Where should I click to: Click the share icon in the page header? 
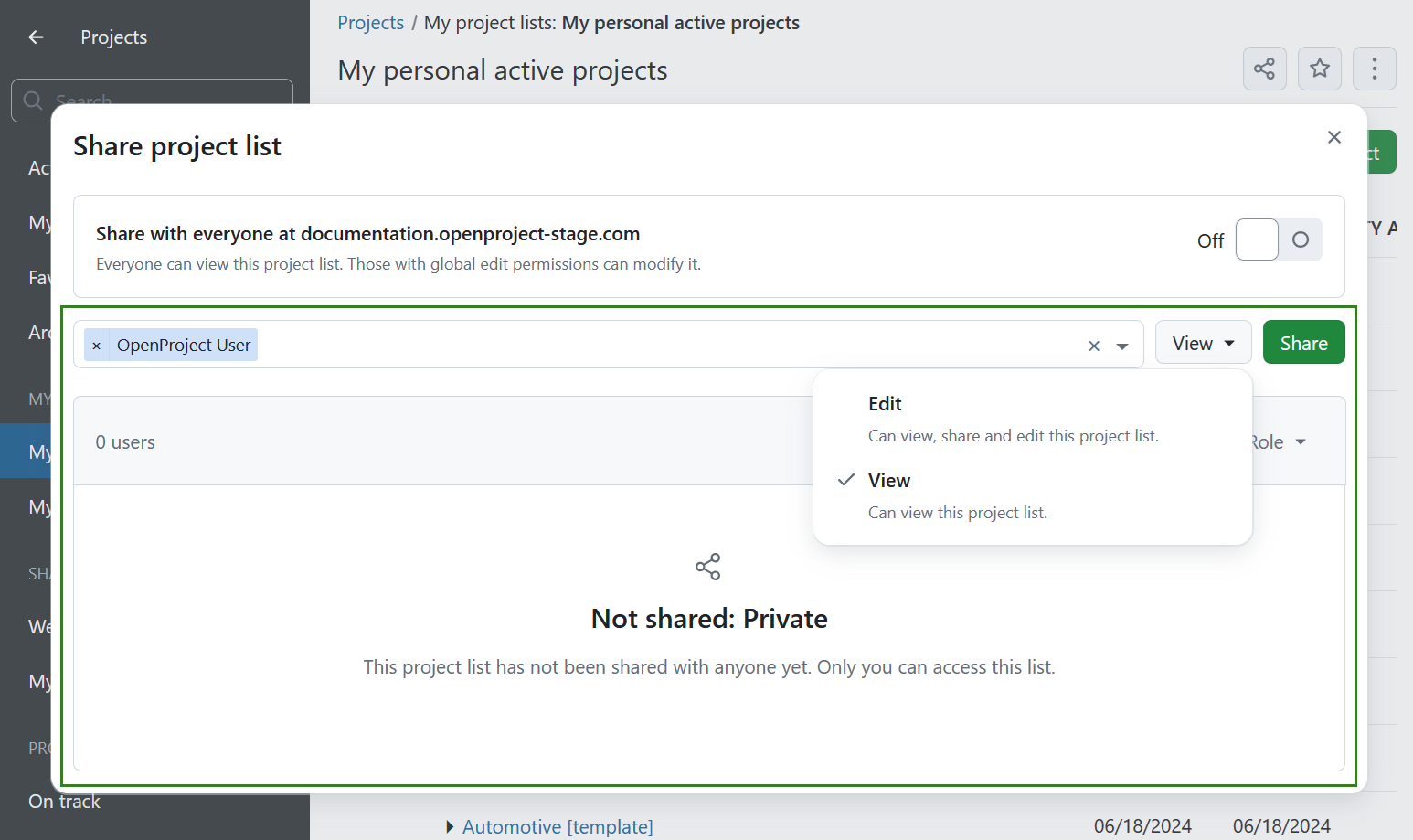tap(1264, 69)
